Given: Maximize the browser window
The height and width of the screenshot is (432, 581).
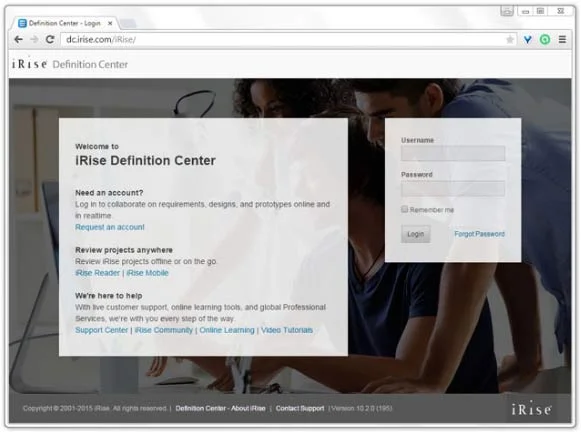Looking at the screenshot, I should (541, 11).
